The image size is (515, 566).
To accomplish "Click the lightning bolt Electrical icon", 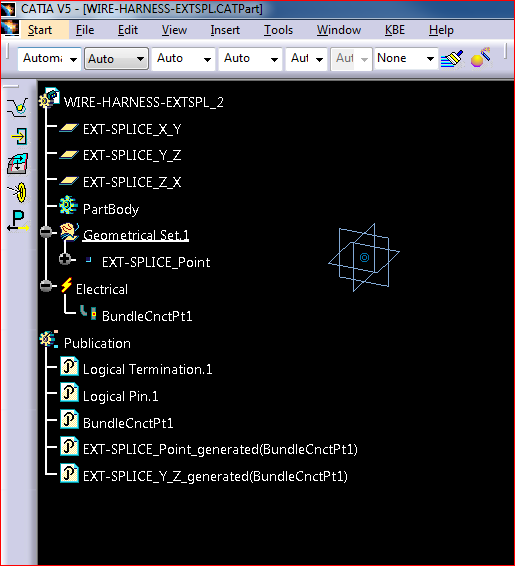I will click(x=66, y=285).
